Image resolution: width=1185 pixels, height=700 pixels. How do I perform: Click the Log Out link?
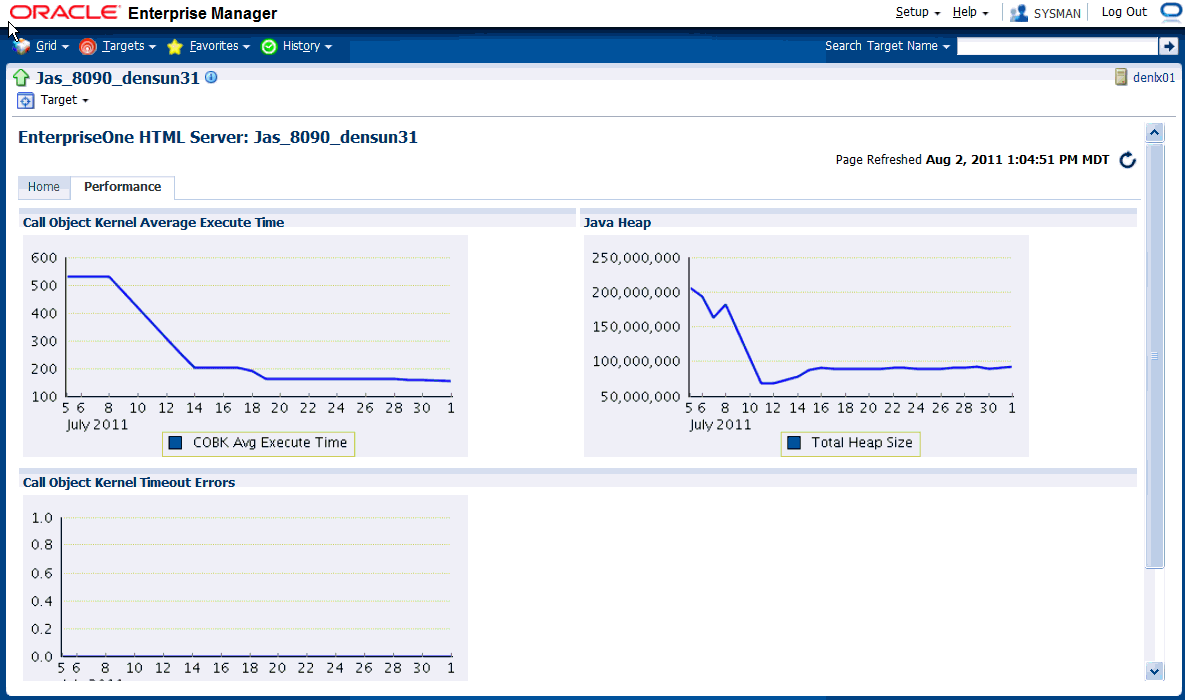click(x=1124, y=12)
